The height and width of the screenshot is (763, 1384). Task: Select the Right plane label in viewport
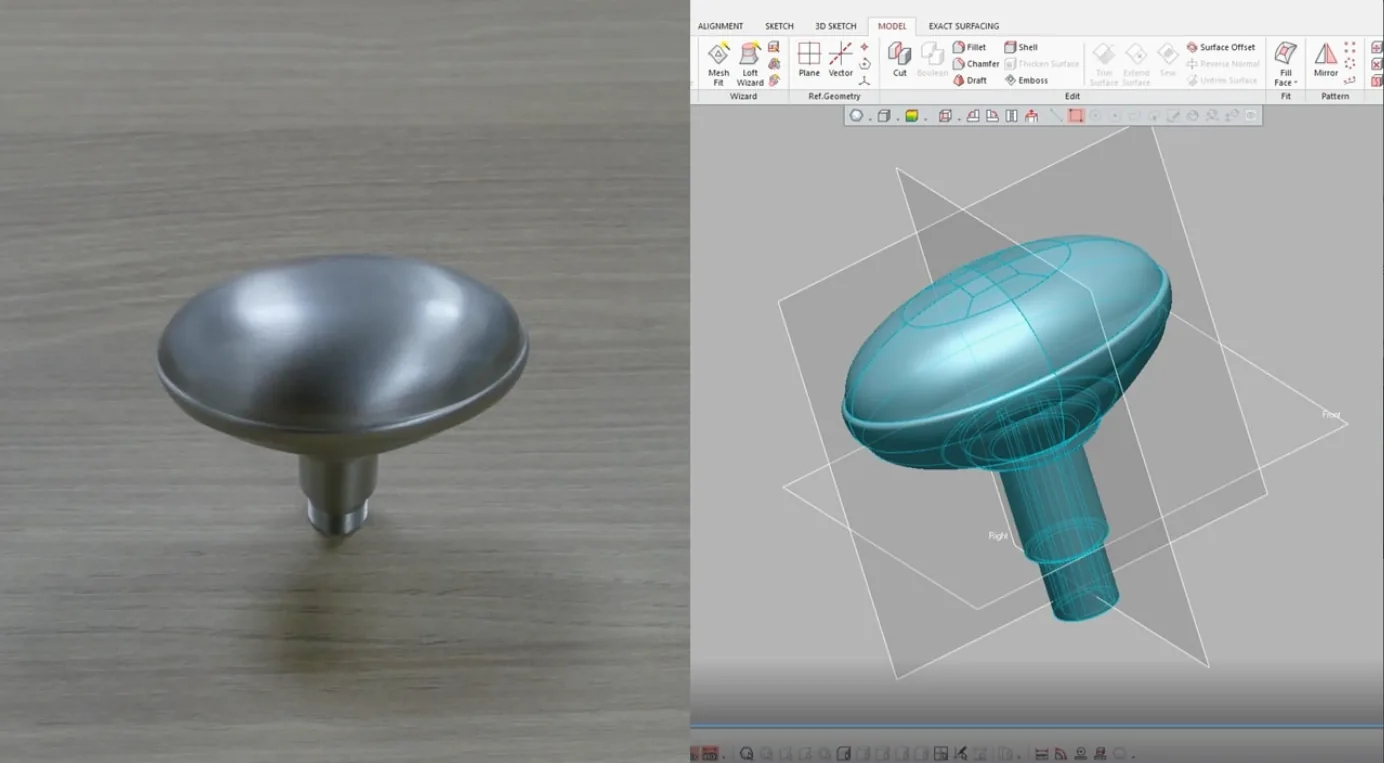[x=998, y=536]
